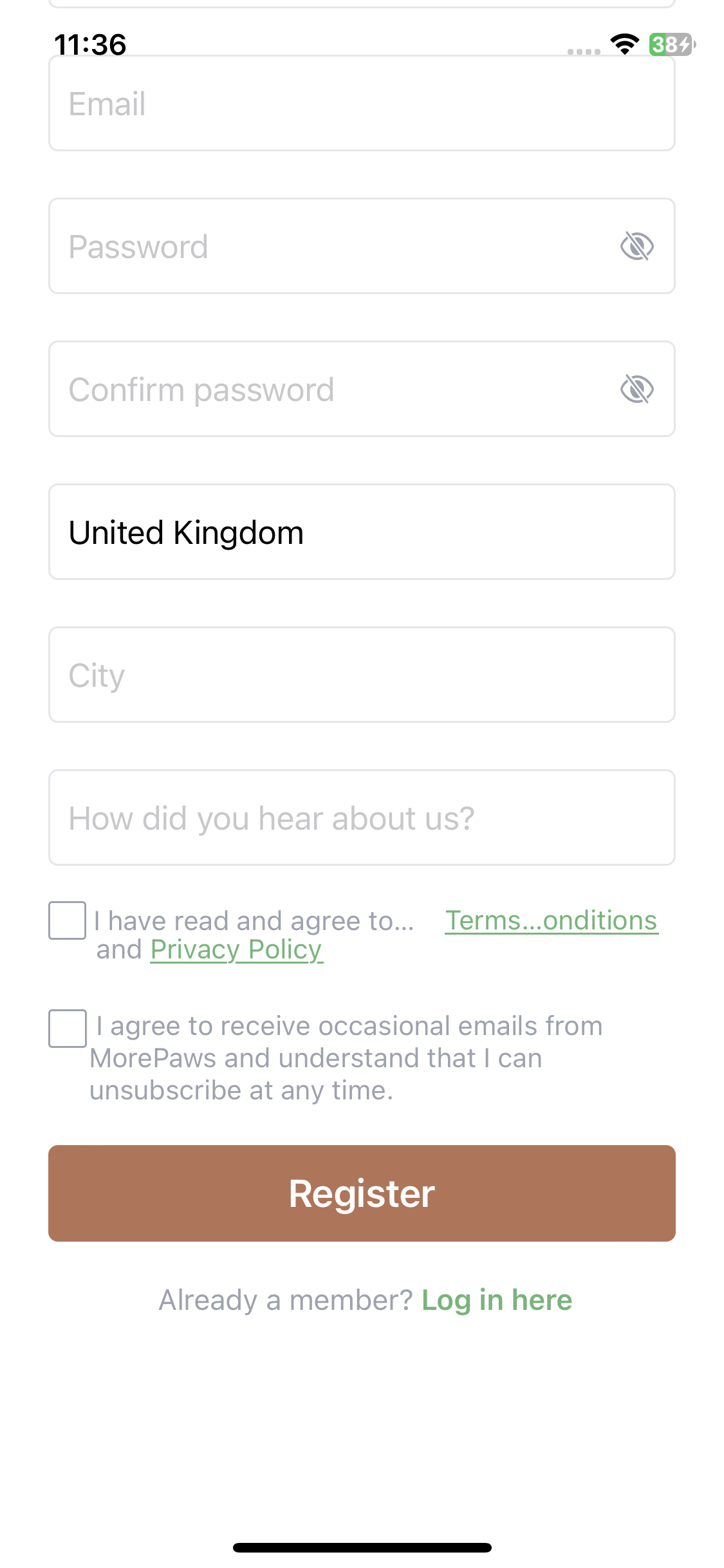Open the United Kingdom country selector
Viewport: 724px width, 1568px height.
point(362,532)
